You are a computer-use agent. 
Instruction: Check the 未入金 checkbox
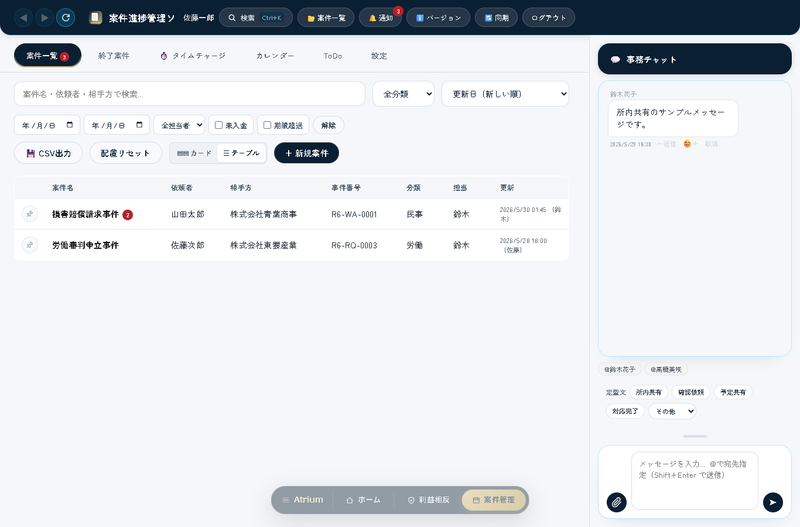pyautogui.click(x=219, y=125)
